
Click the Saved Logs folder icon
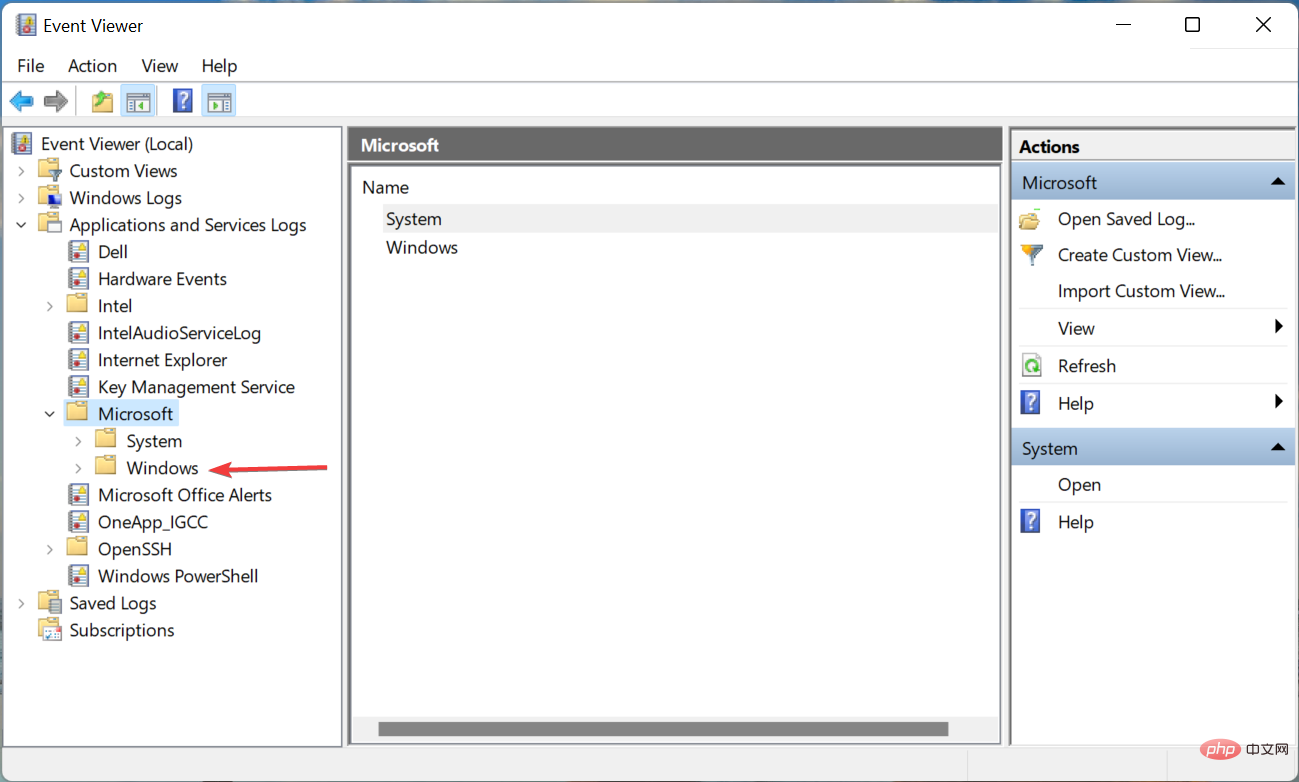(50, 602)
